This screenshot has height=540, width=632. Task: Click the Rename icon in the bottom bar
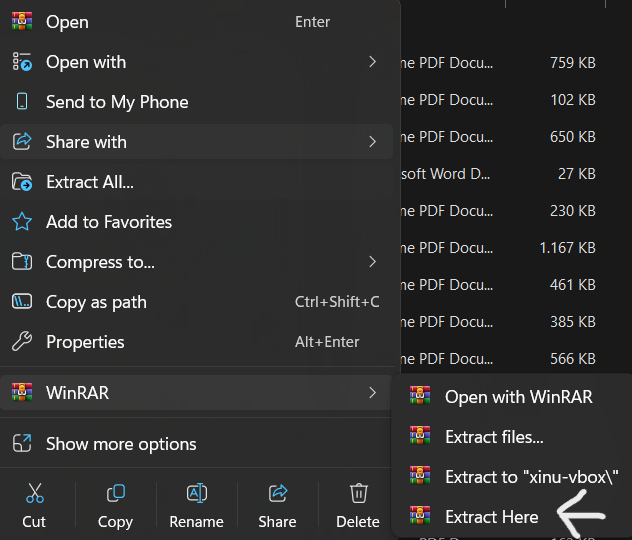[x=197, y=493]
